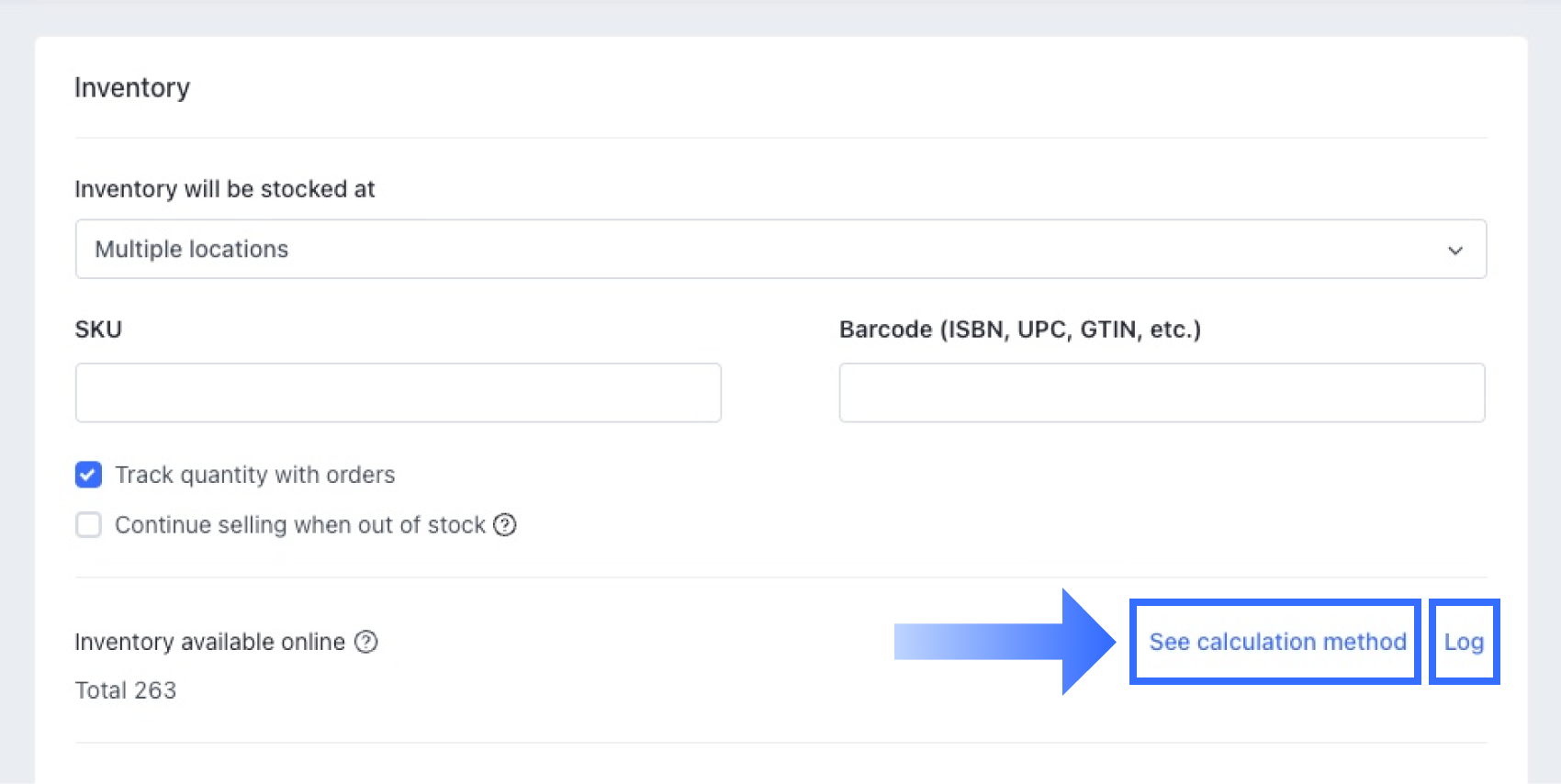Click the Inventory will be stocked at label

click(225, 189)
